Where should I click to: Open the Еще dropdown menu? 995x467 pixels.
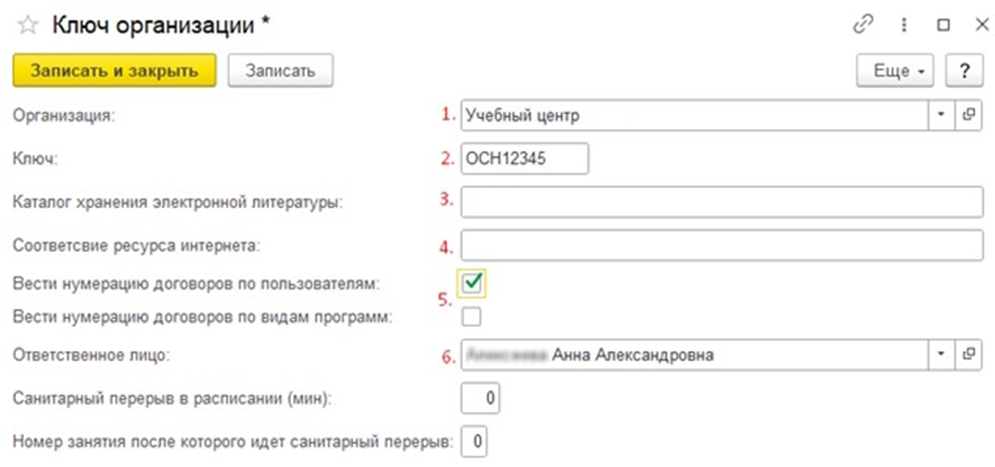pyautogui.click(x=896, y=71)
